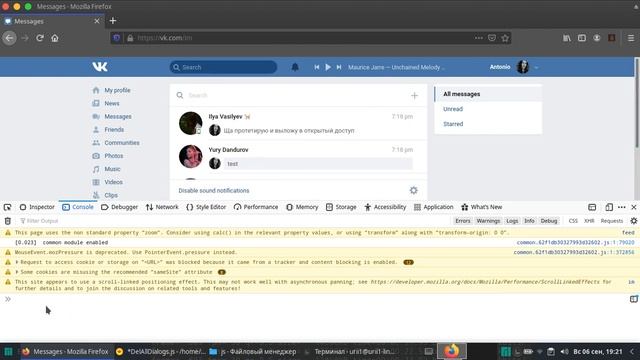Viewport: 640px width, 360px height.
Task: Start a new conversation with plus icon
Action: tap(414, 96)
